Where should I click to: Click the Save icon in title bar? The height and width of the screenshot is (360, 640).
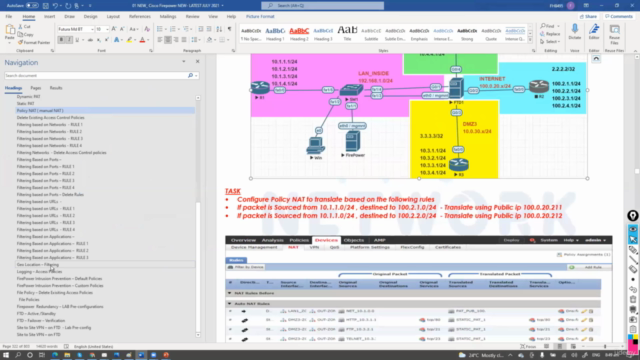tap(46, 6)
